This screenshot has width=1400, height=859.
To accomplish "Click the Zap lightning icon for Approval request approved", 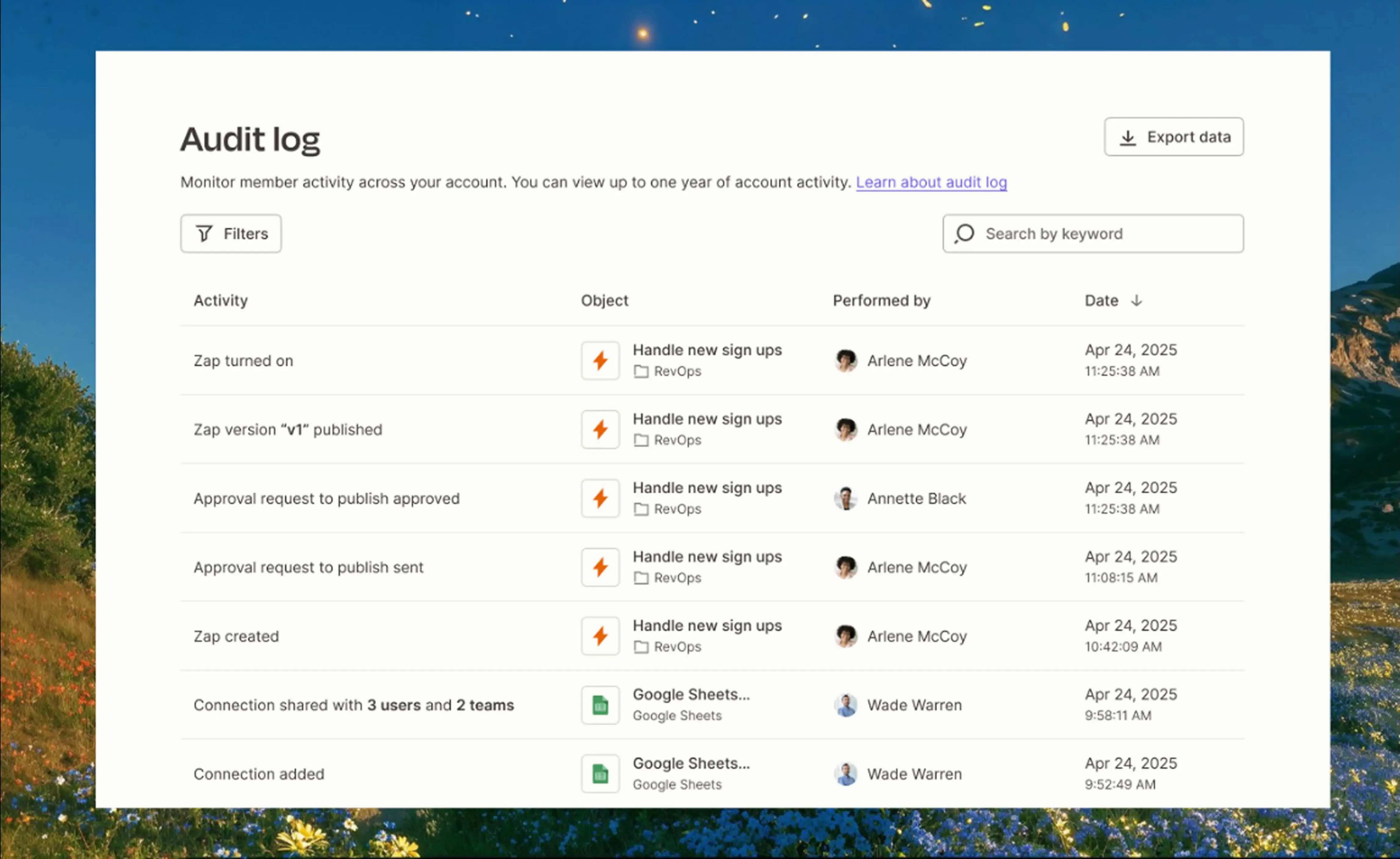I will (x=600, y=498).
